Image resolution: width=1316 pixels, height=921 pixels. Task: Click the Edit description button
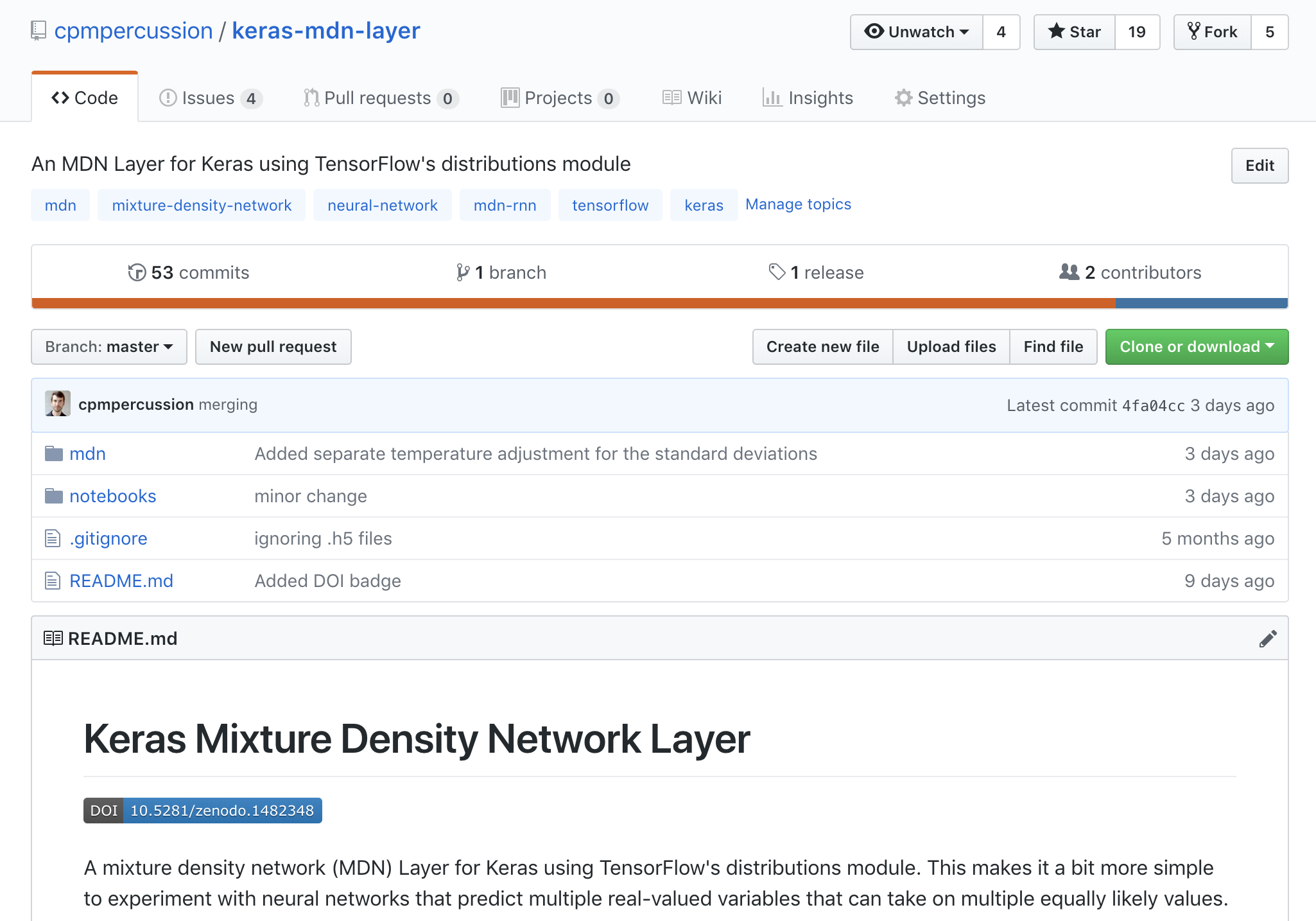pyautogui.click(x=1260, y=166)
